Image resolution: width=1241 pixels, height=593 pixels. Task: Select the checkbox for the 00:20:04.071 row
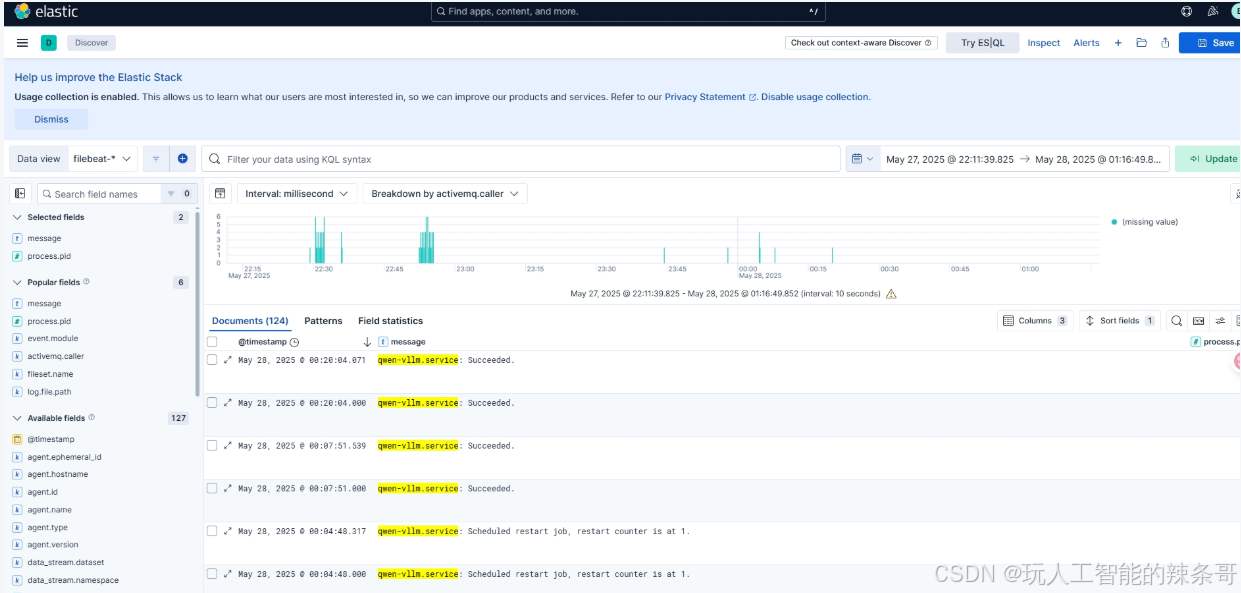click(212, 360)
